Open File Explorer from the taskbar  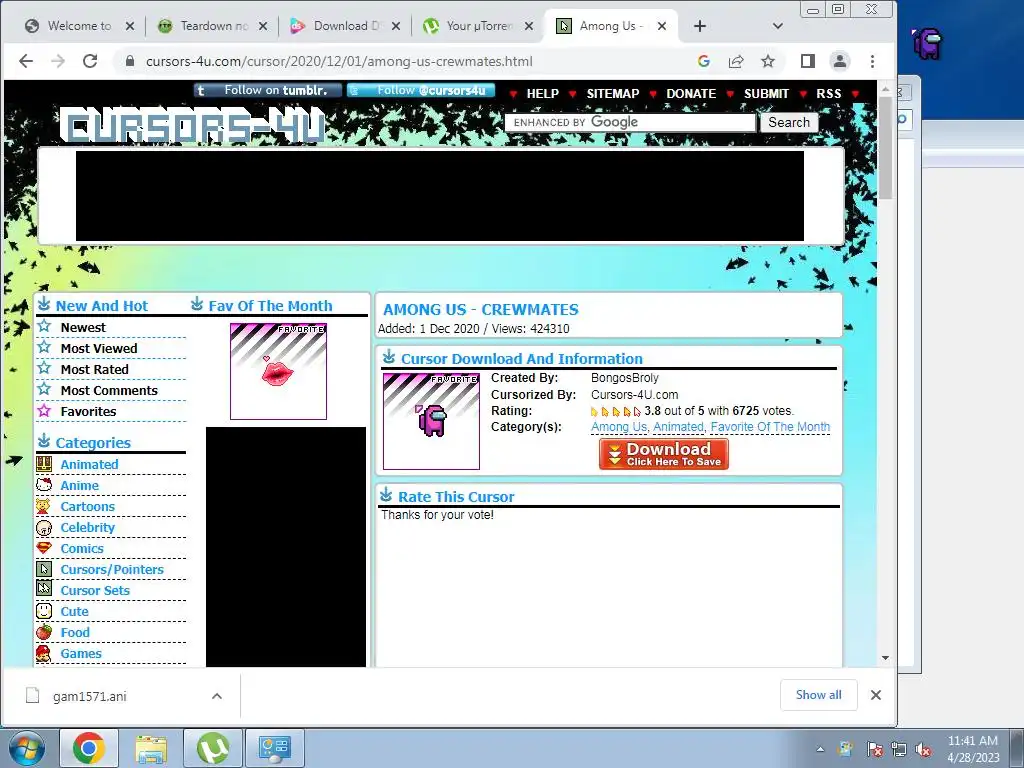pos(151,748)
